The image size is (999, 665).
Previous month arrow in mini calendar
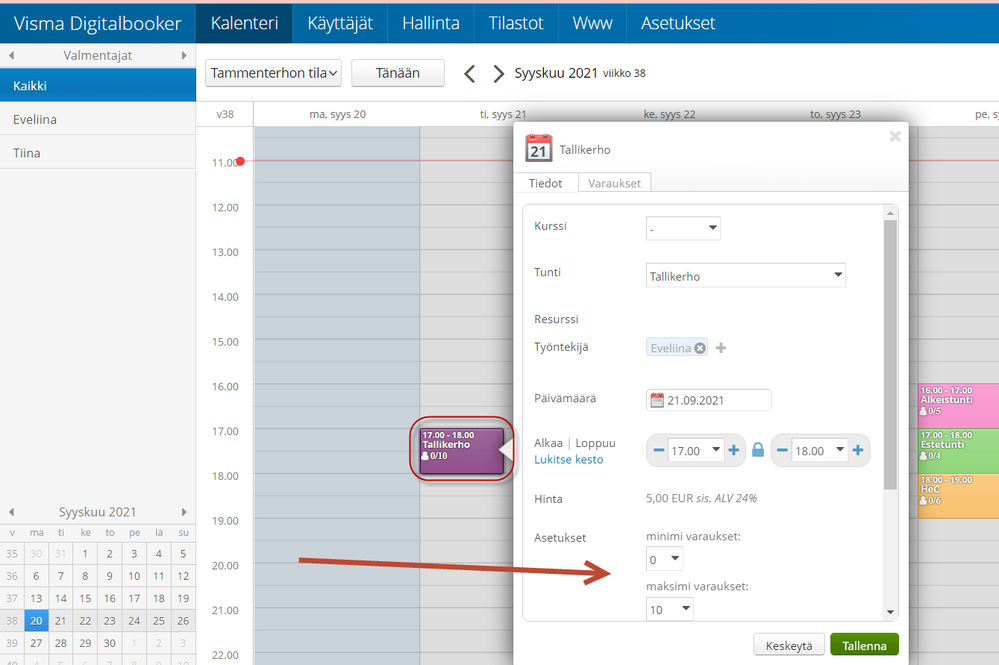[x=11, y=512]
